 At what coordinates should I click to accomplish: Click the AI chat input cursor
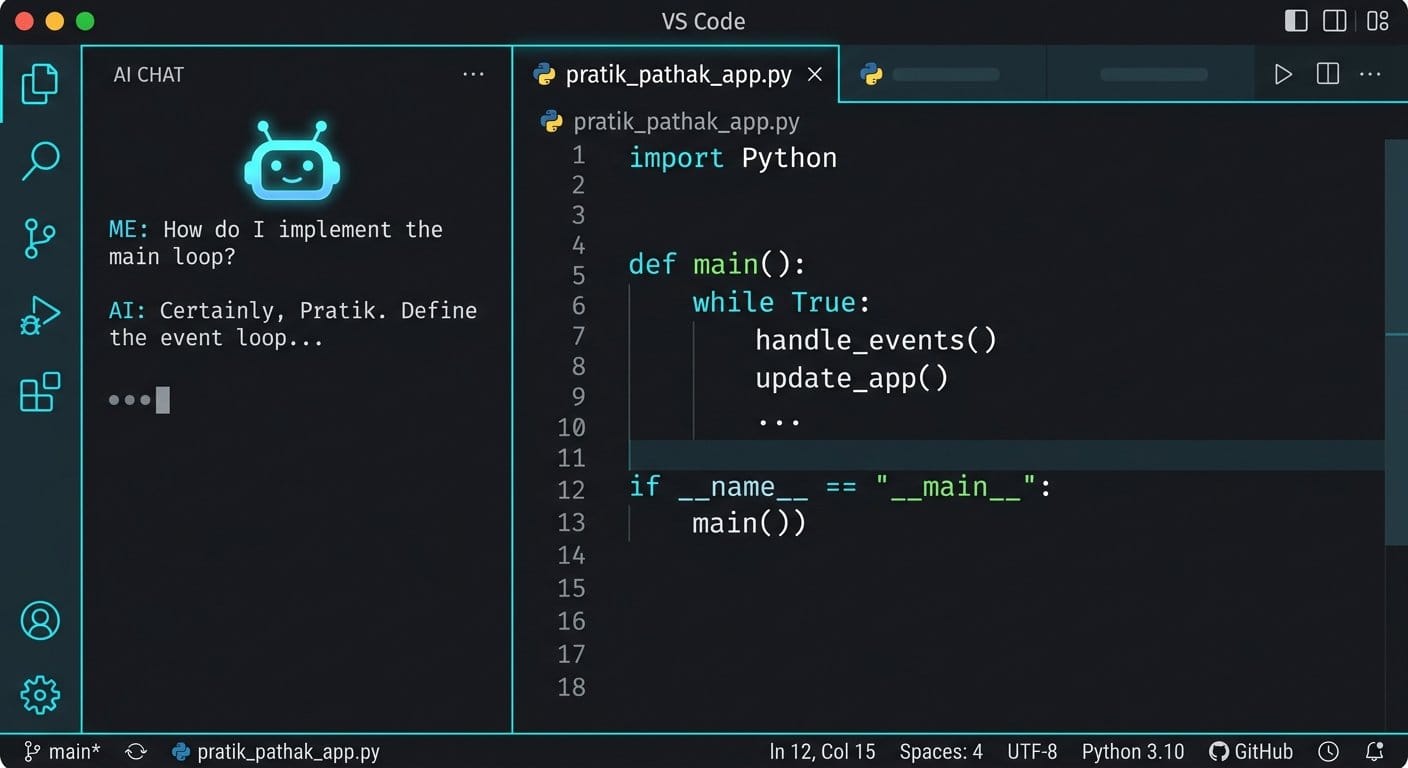[163, 400]
